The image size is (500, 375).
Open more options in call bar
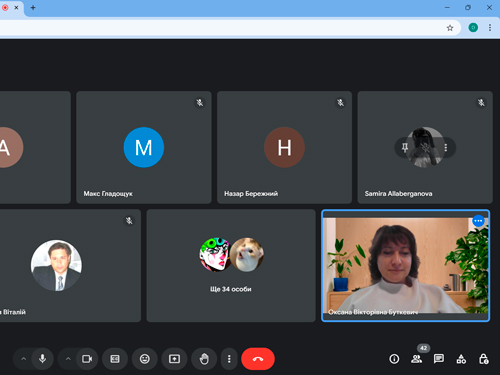click(229, 359)
